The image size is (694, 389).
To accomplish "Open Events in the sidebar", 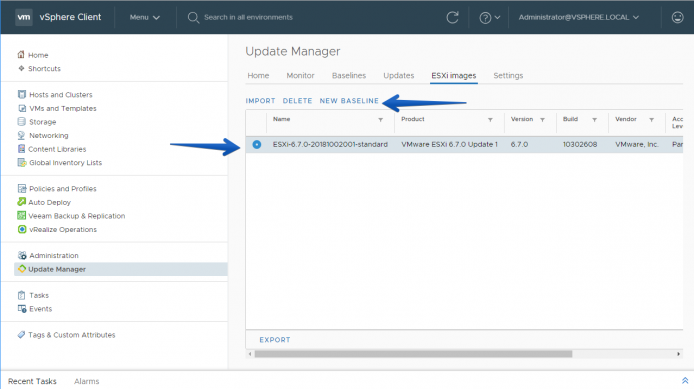I will pos(40,309).
